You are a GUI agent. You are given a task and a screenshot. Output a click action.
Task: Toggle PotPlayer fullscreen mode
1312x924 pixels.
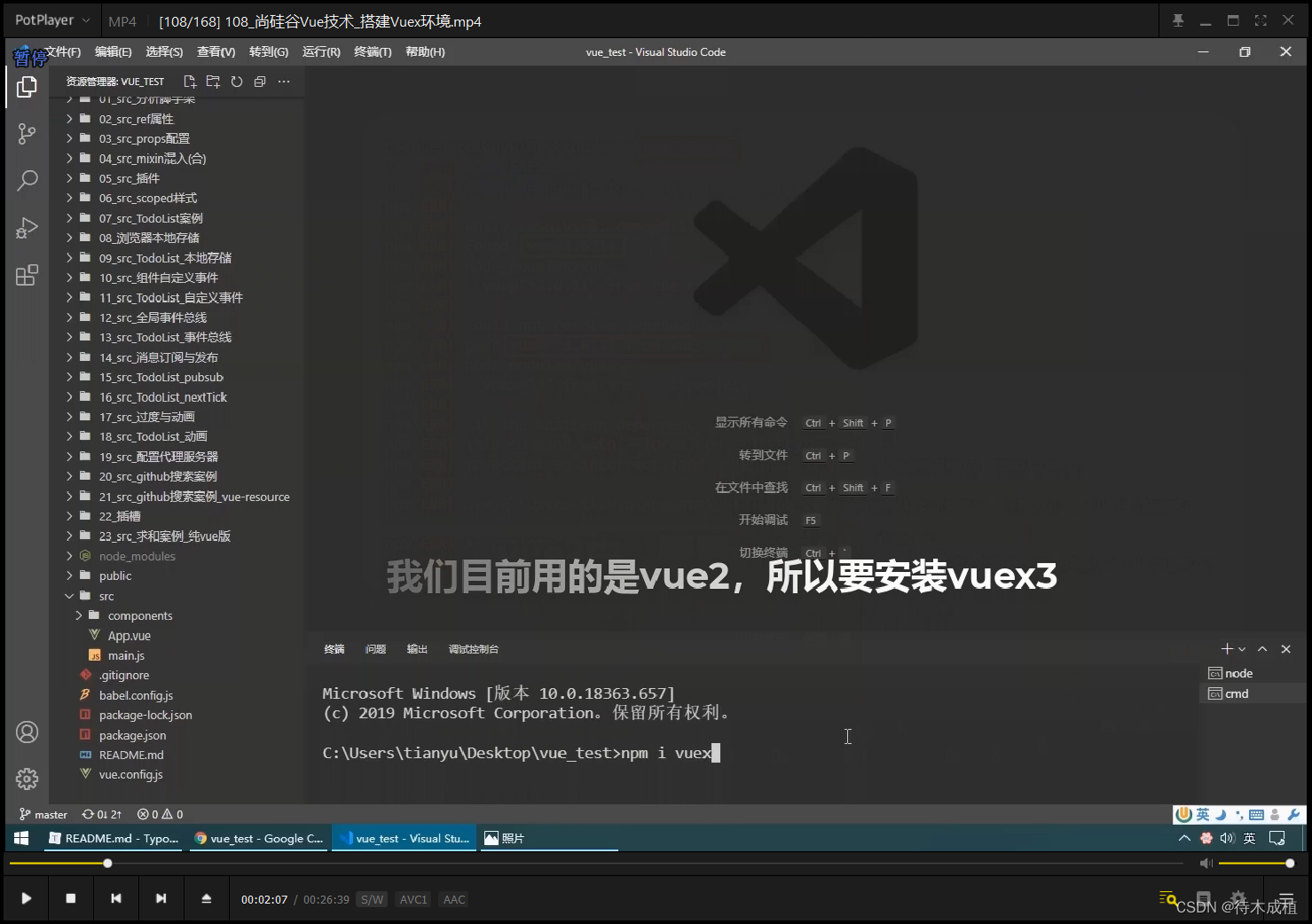click(x=1261, y=20)
